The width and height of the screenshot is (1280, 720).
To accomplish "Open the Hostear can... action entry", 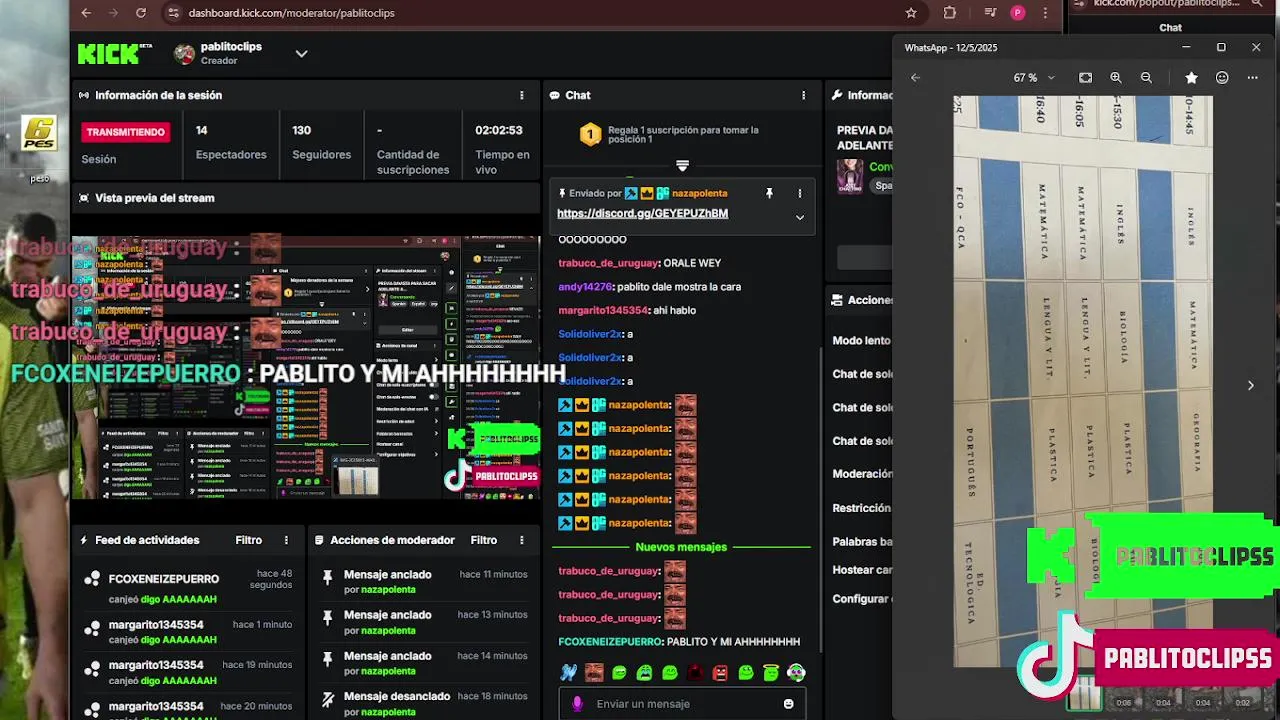I will (x=862, y=570).
